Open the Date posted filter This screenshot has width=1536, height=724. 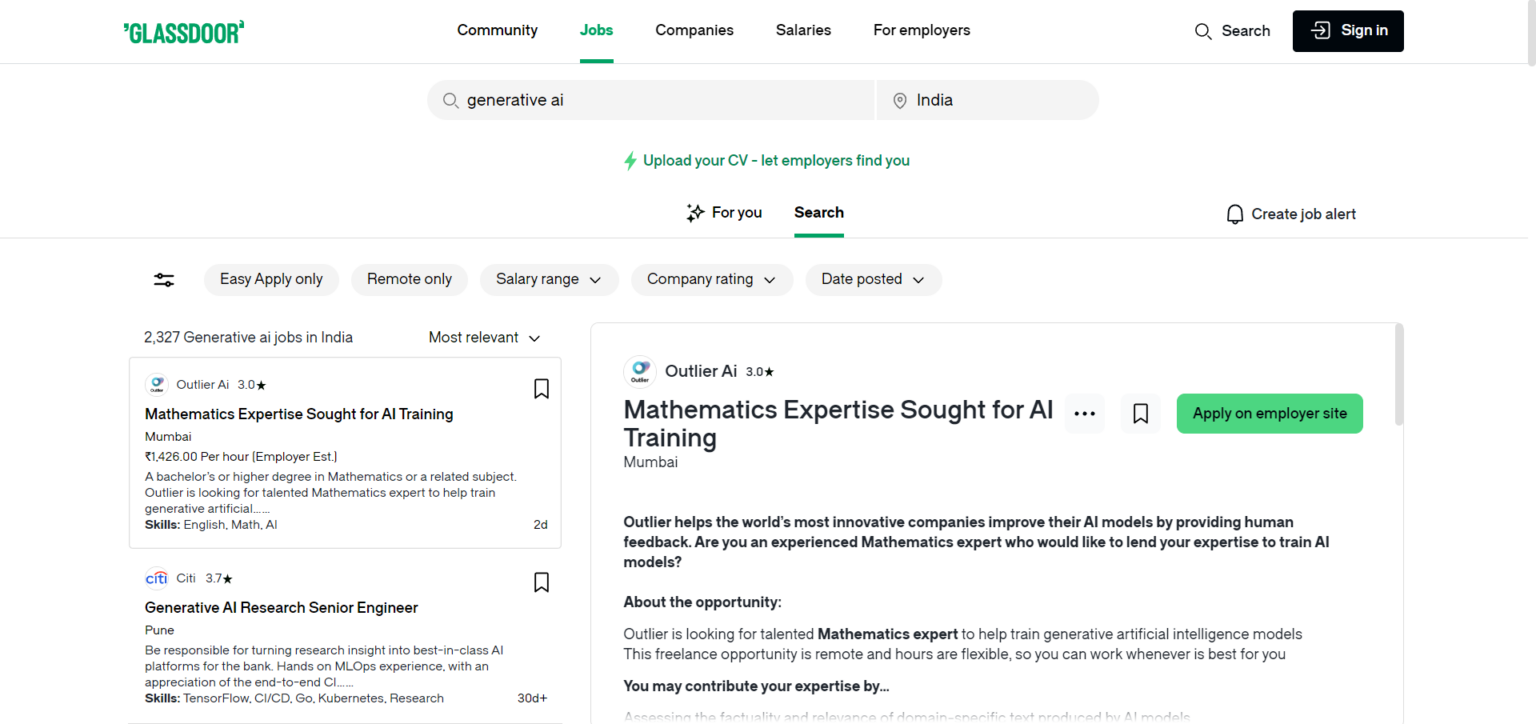click(873, 280)
